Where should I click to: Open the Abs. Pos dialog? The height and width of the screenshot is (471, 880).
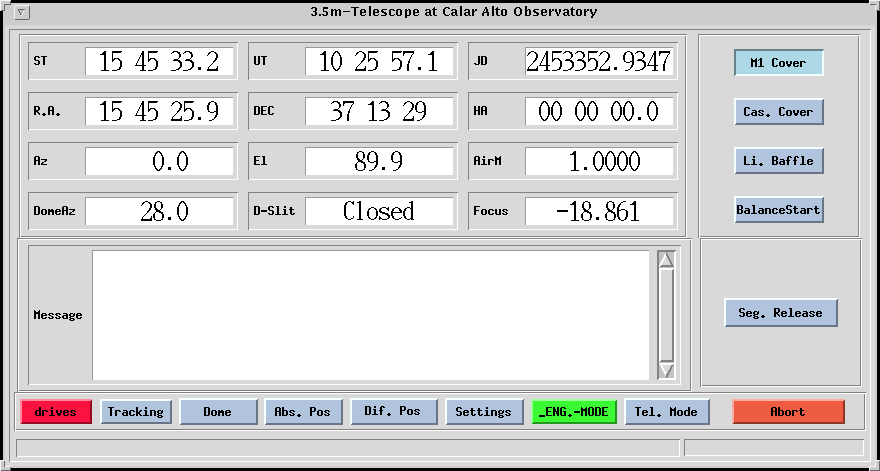pos(303,412)
